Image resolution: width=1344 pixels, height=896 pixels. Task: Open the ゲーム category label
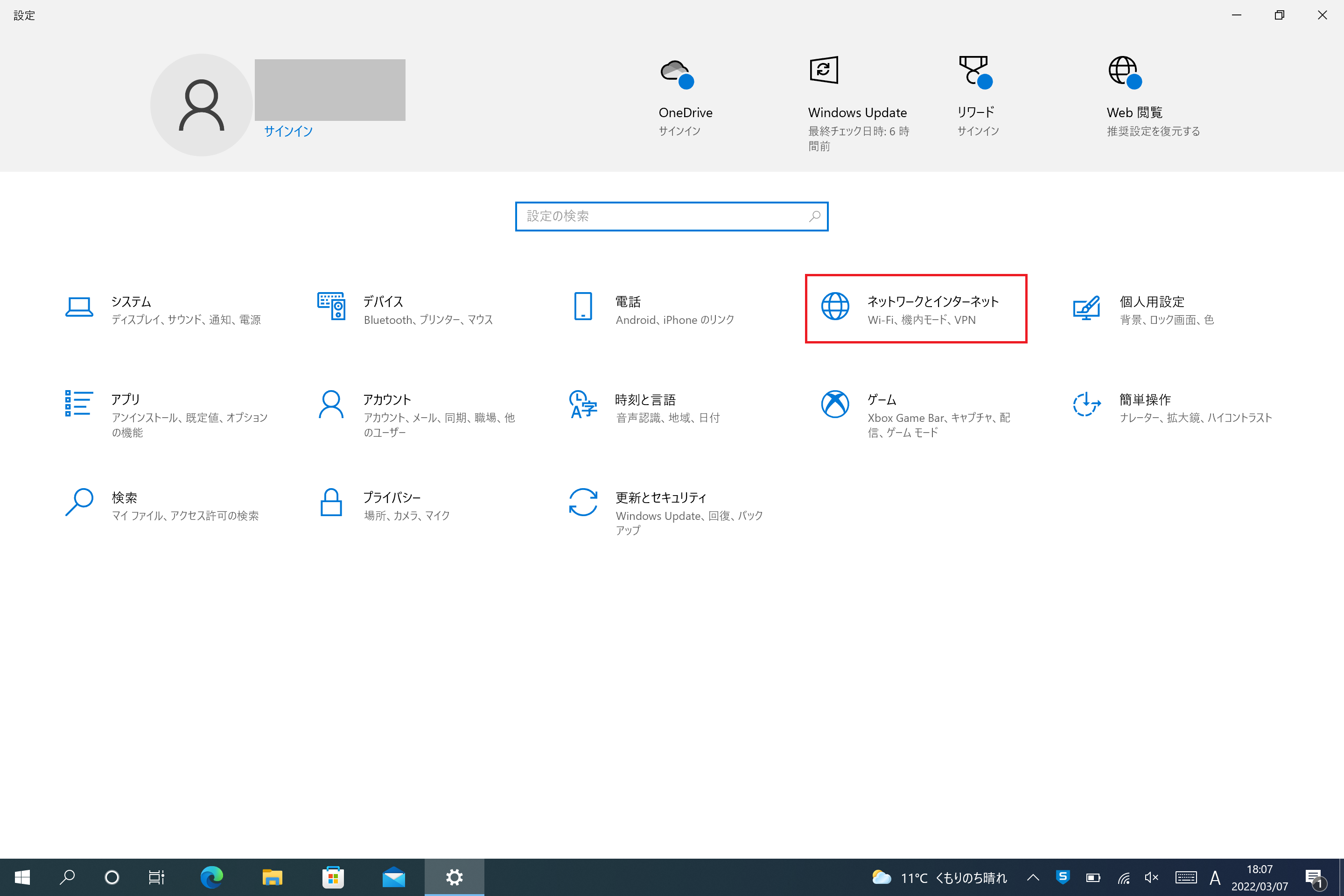point(882,399)
